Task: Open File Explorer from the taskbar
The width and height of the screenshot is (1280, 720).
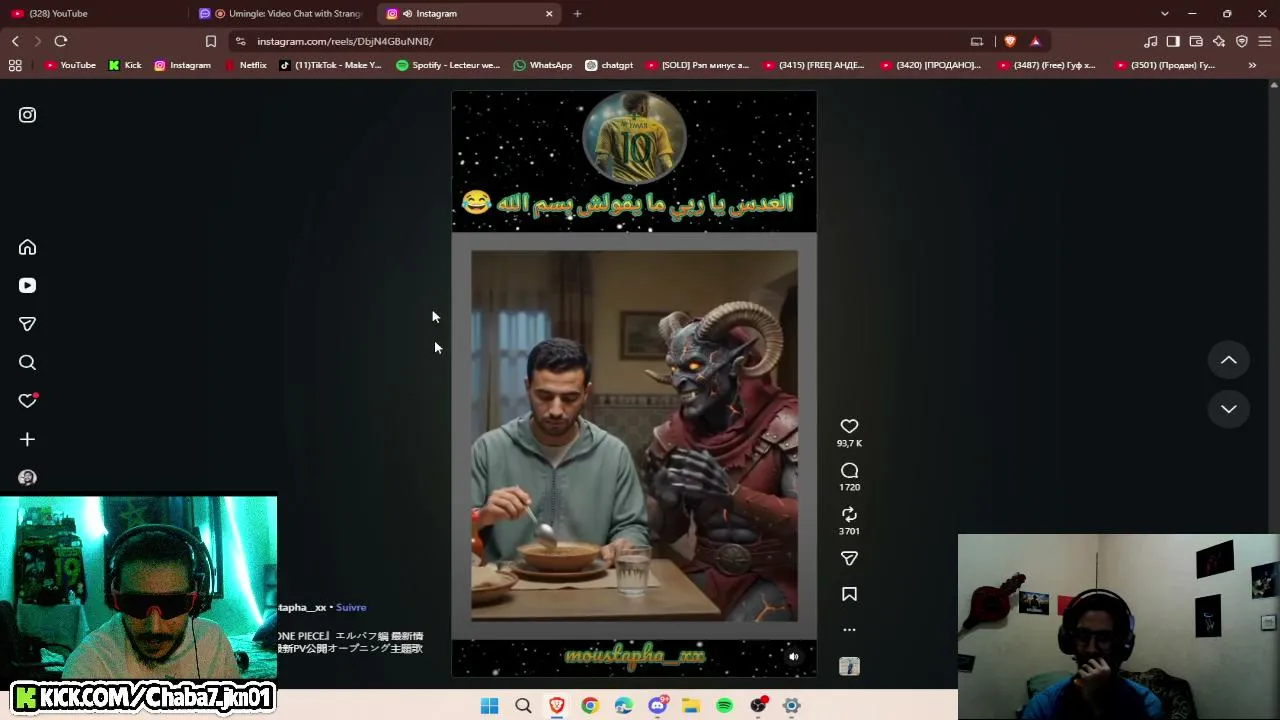Action: (691, 706)
